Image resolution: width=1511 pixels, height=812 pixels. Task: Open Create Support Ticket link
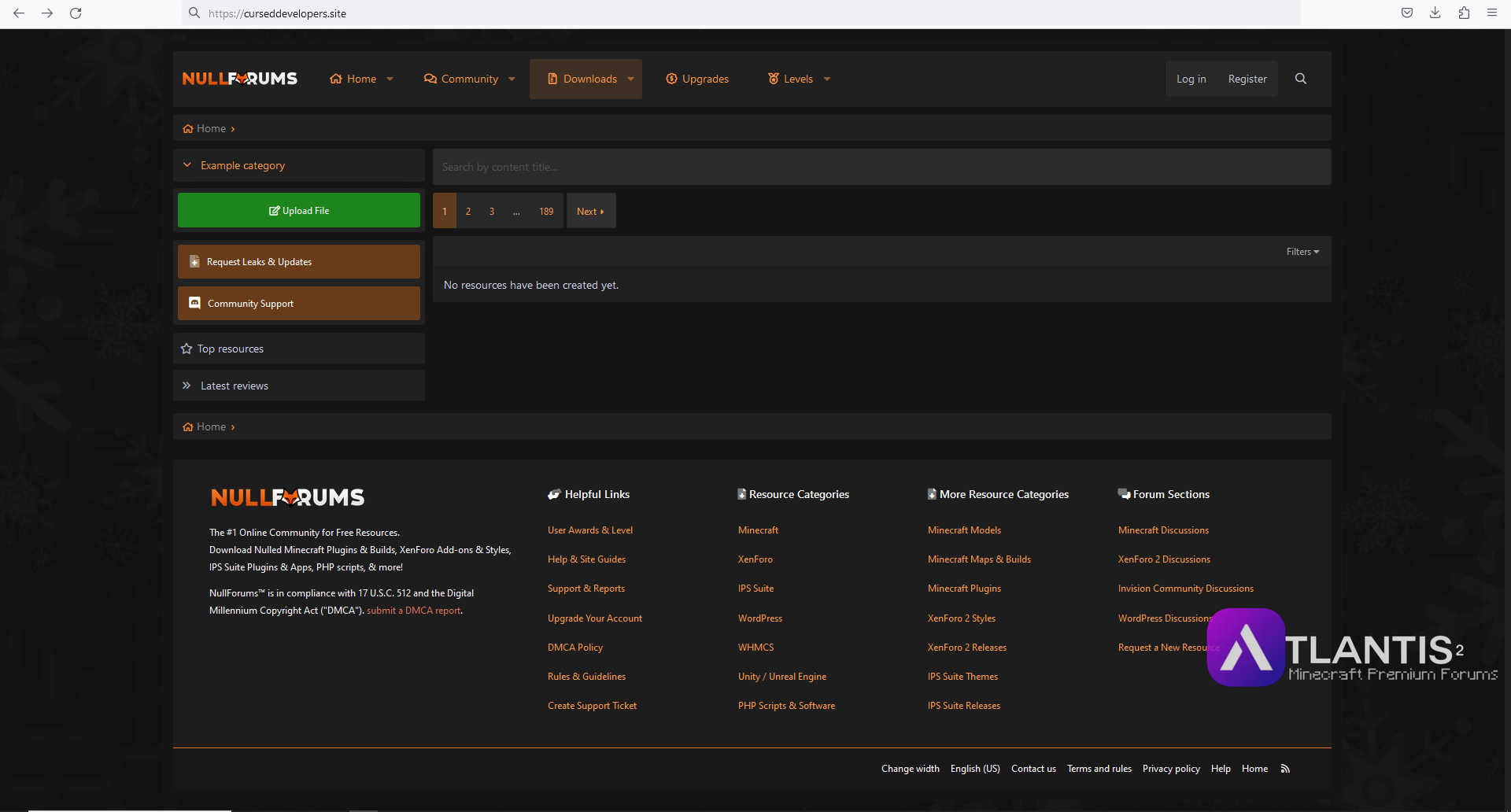[x=593, y=706]
